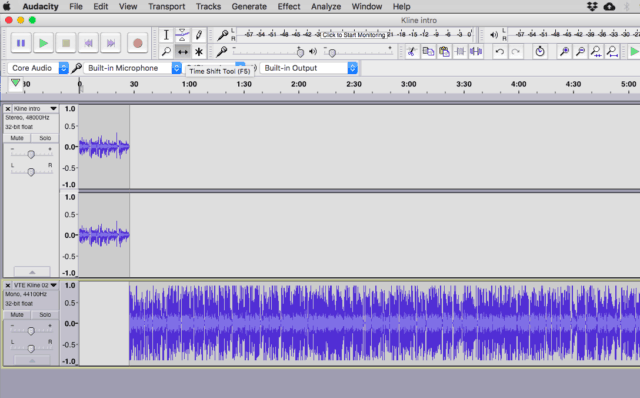This screenshot has height=398, width=640.
Task: Select the Time Shift tool
Action: (x=182, y=52)
